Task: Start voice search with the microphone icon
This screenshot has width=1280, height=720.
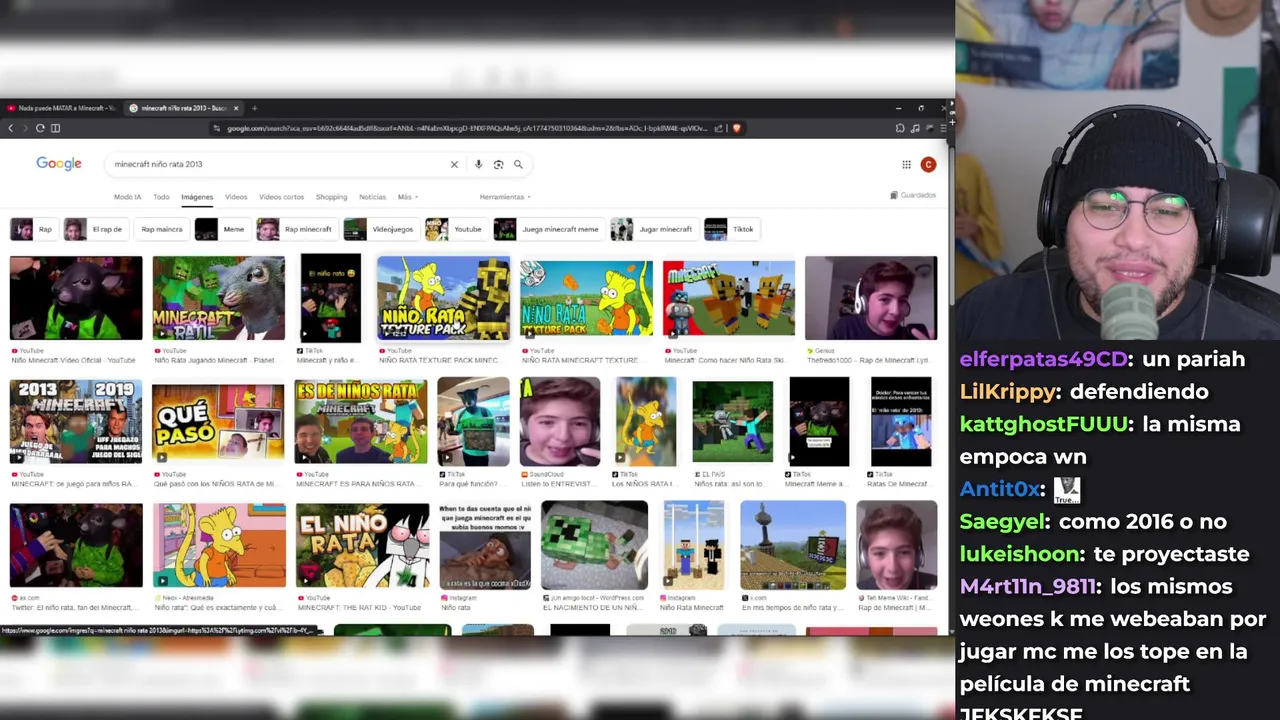Action: point(478,164)
